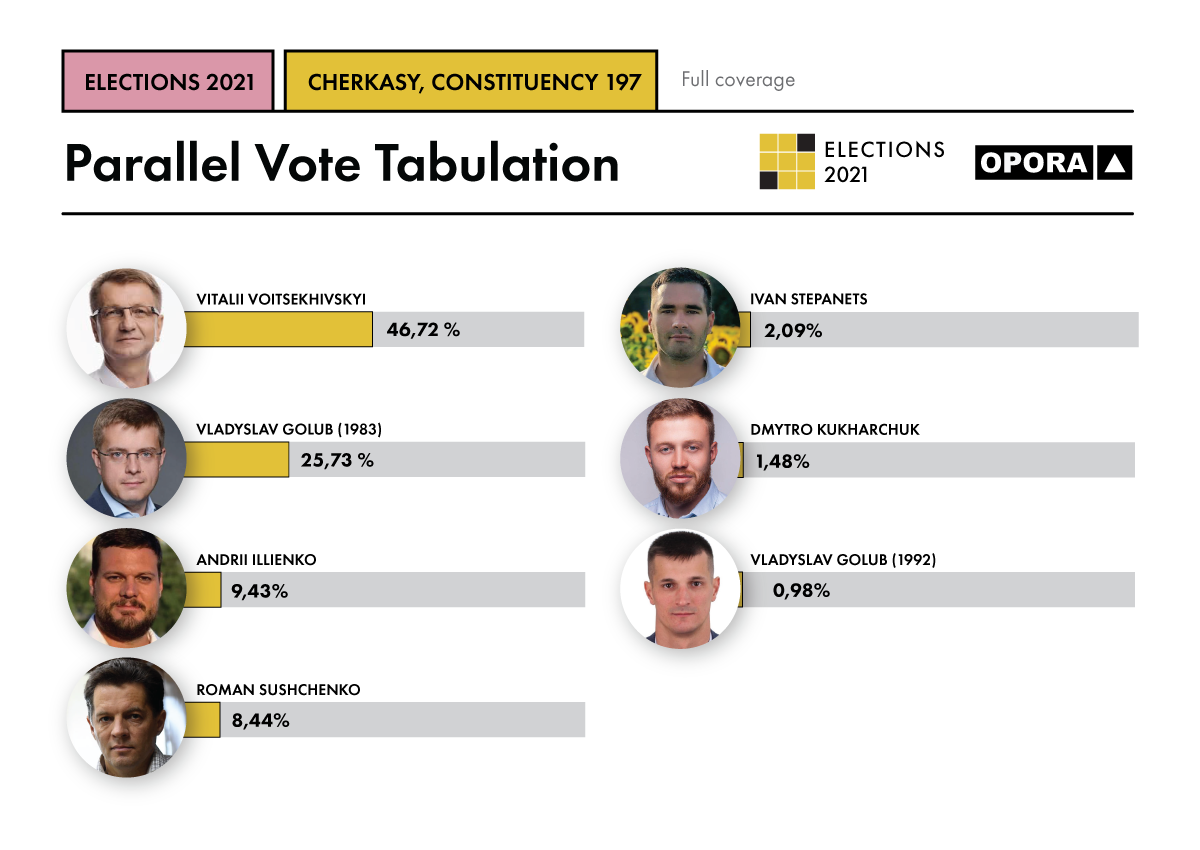The width and height of the screenshot is (1200, 850).
Task: Click Andrii Illienko's portrait photo
Action: pos(126,588)
